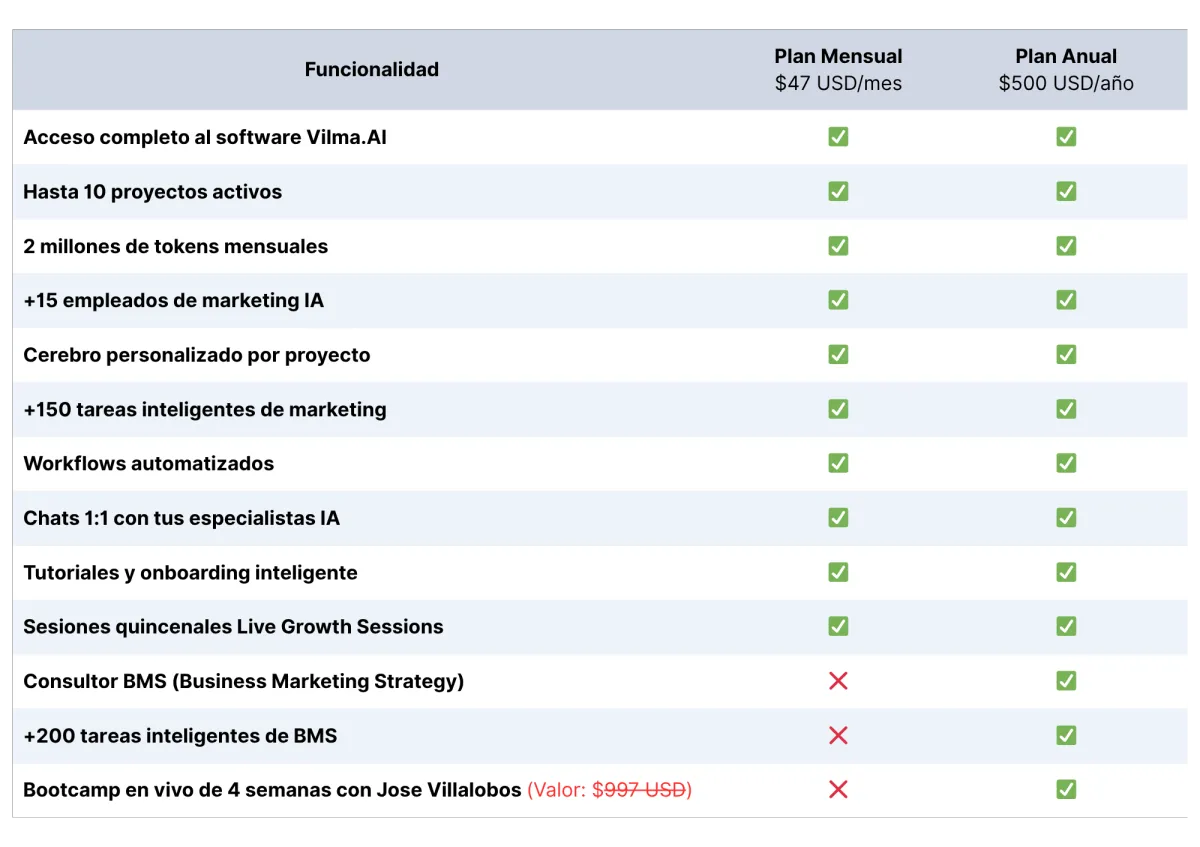Click the +150 tareas inteligentes de marketing label
1200x847 pixels.
click(x=205, y=409)
